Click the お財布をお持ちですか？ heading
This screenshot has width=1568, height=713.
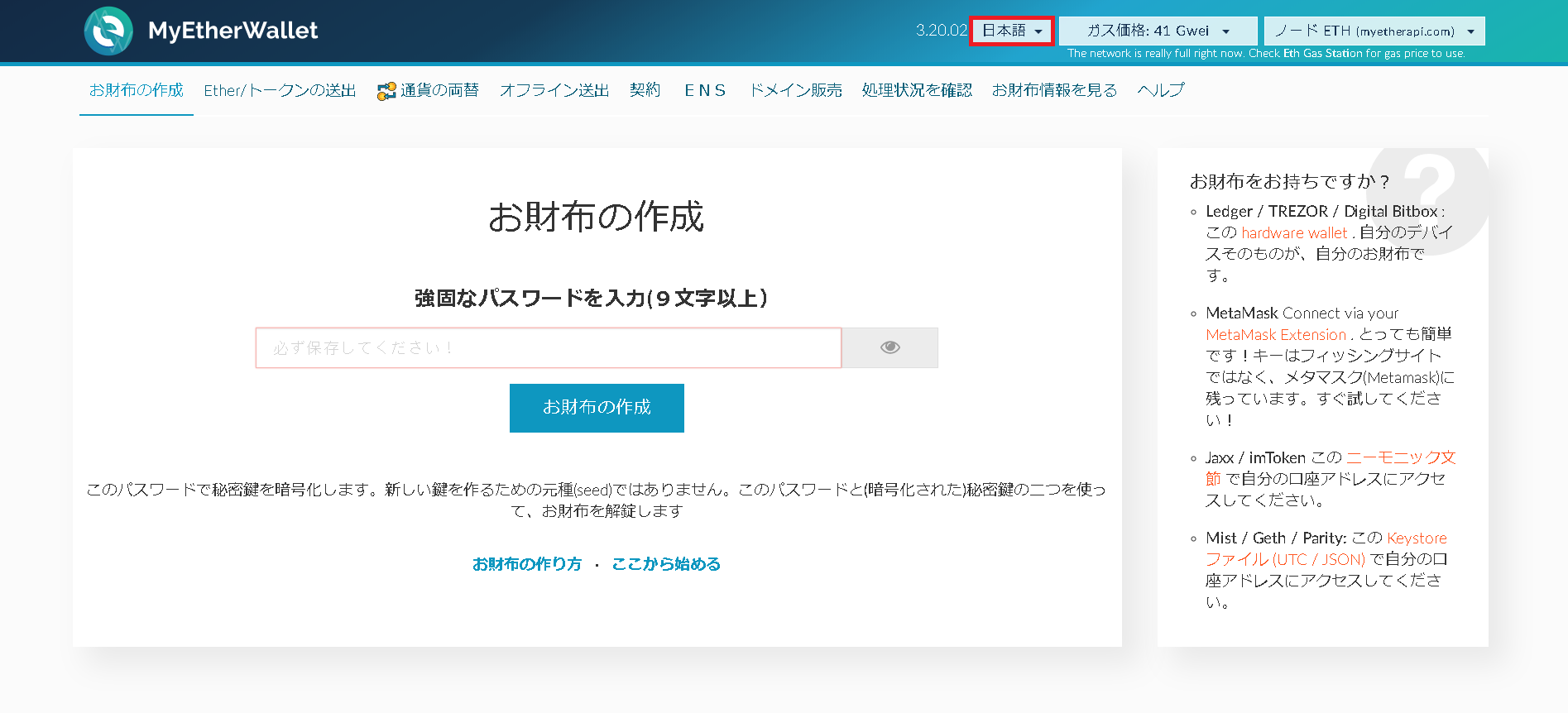point(1289,181)
